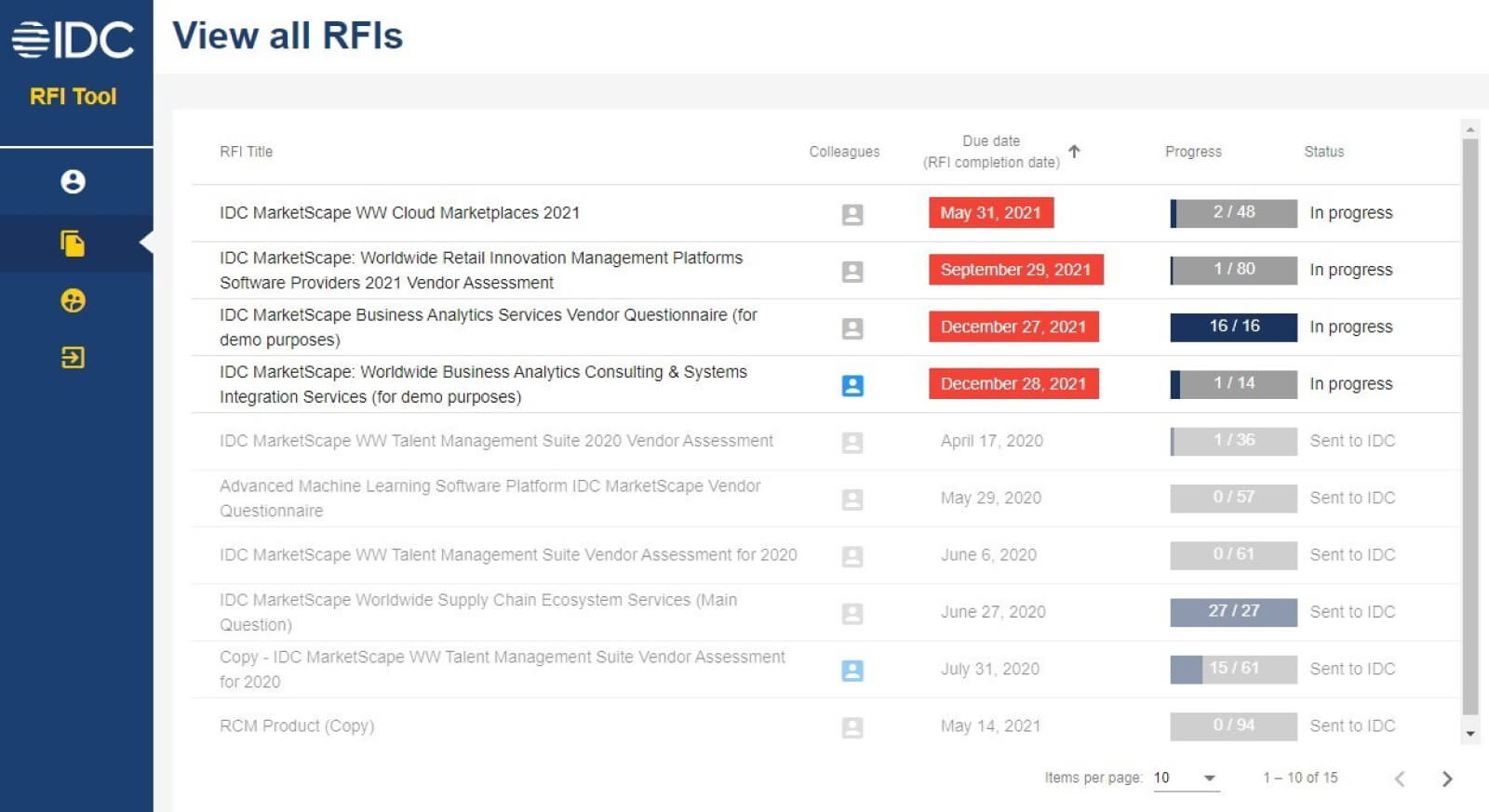1489x812 pixels.
Task: Click the 1 / 14 progress bar
Action: 1233,384
